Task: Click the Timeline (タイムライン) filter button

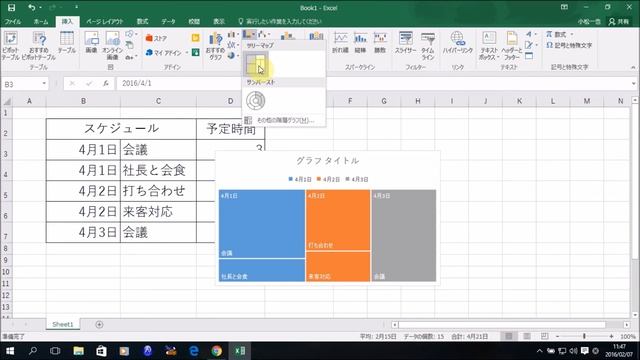Action: click(427, 46)
